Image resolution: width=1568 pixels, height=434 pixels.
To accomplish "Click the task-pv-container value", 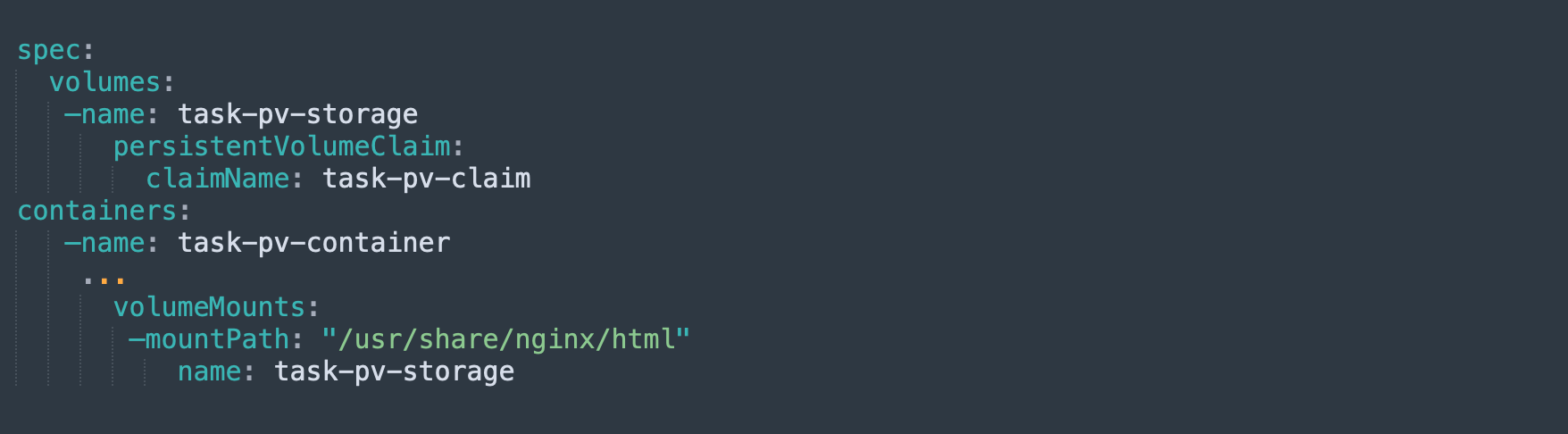I will tap(313, 243).
